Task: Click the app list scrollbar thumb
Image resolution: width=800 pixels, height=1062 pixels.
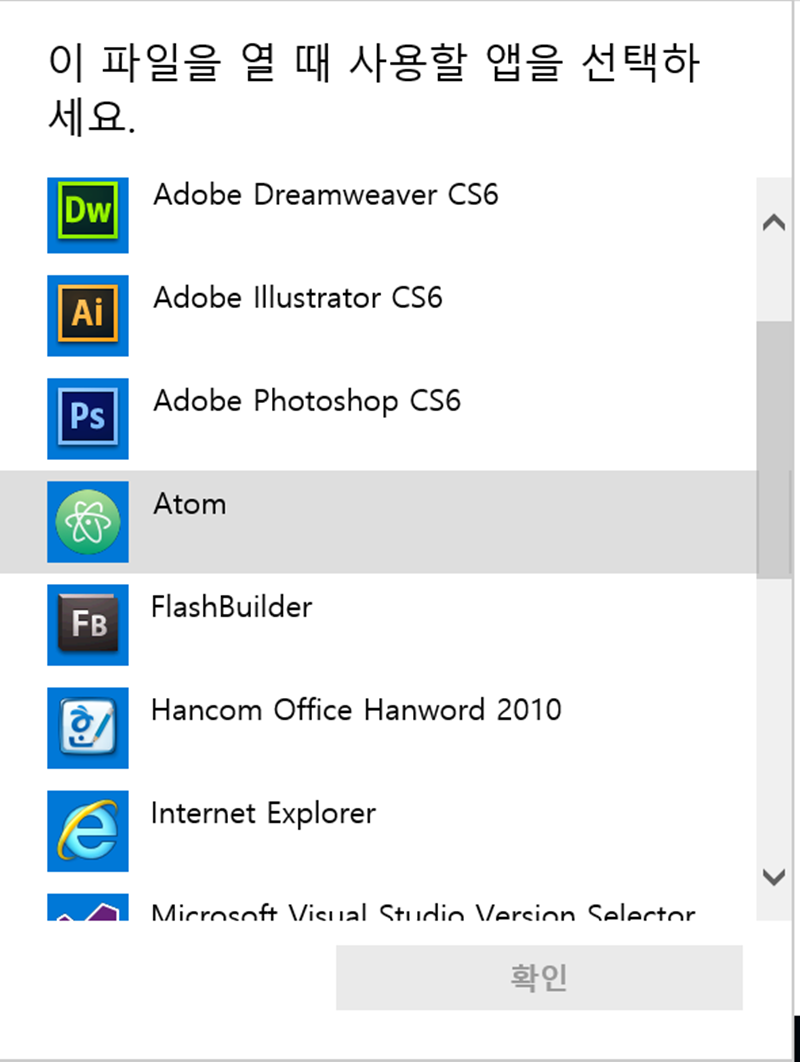Action: [774, 448]
